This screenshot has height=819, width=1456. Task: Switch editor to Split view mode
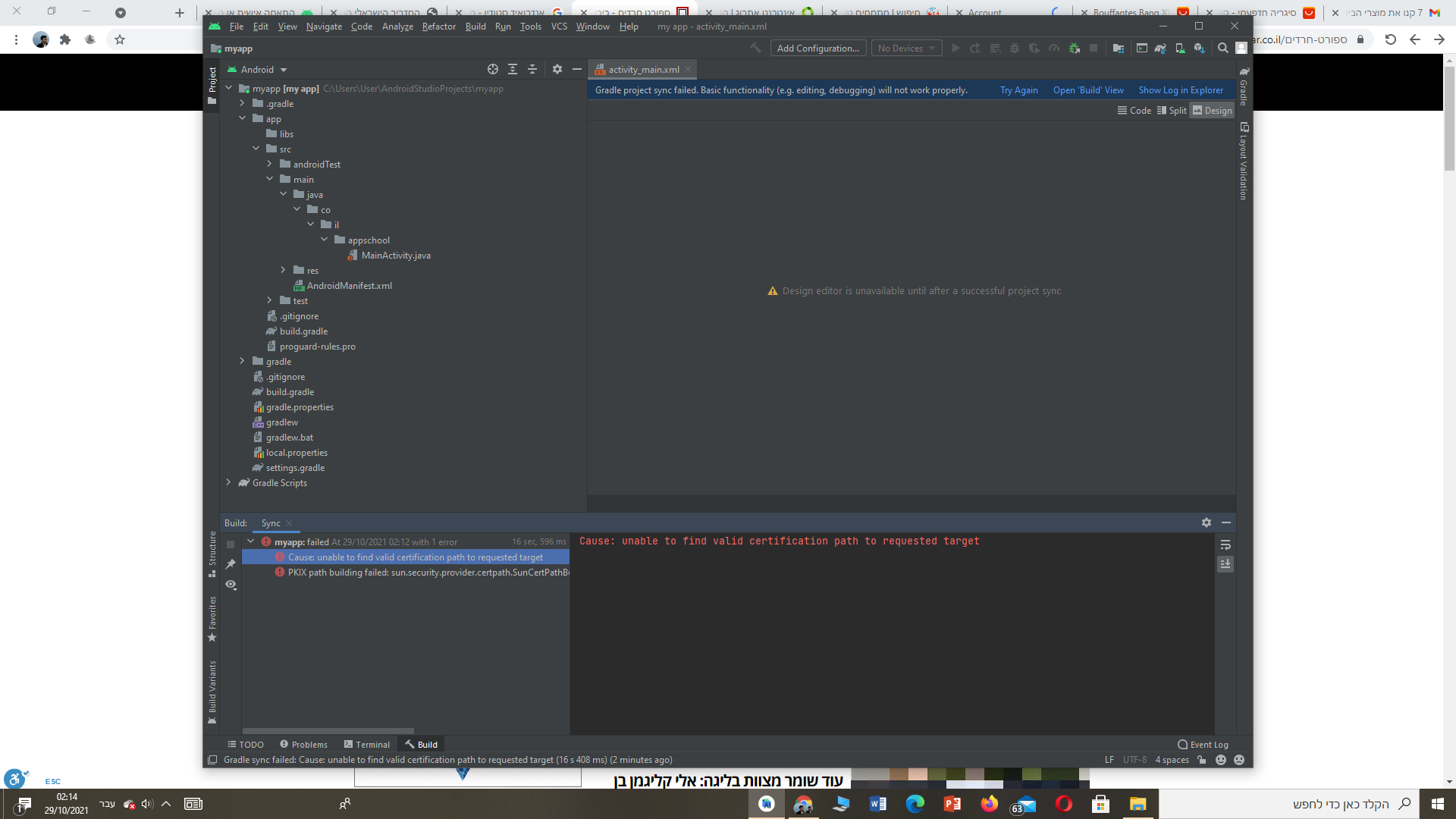[1172, 111]
